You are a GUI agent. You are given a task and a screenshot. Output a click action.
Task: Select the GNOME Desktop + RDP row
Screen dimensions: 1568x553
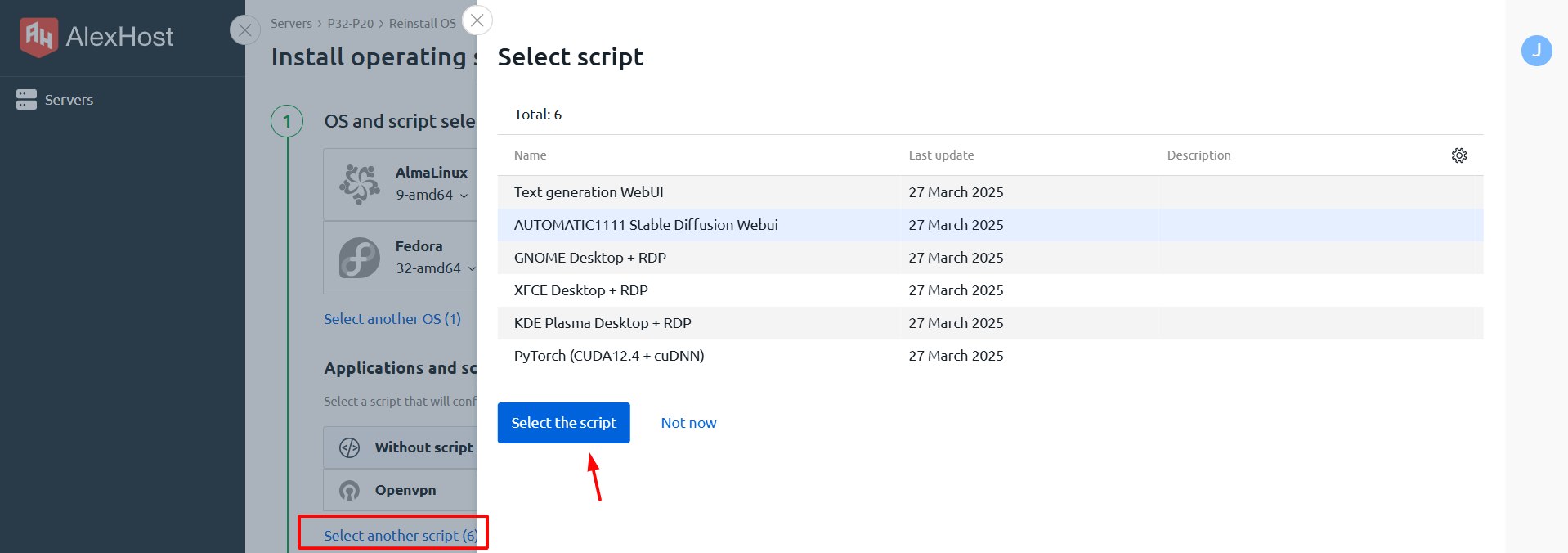click(x=990, y=258)
